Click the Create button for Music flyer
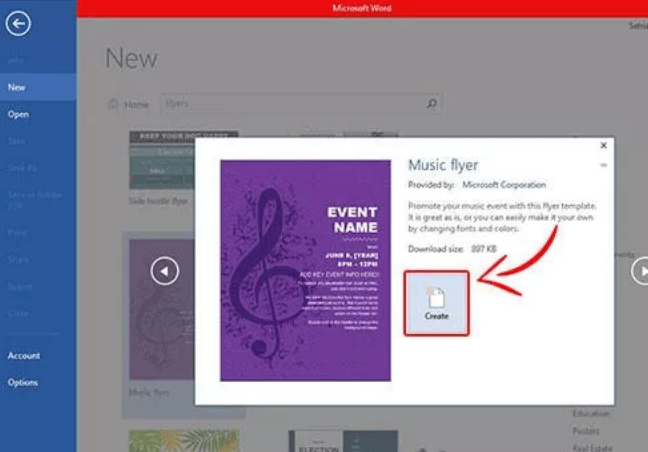Viewport: 648px width, 452px height. pos(436,303)
